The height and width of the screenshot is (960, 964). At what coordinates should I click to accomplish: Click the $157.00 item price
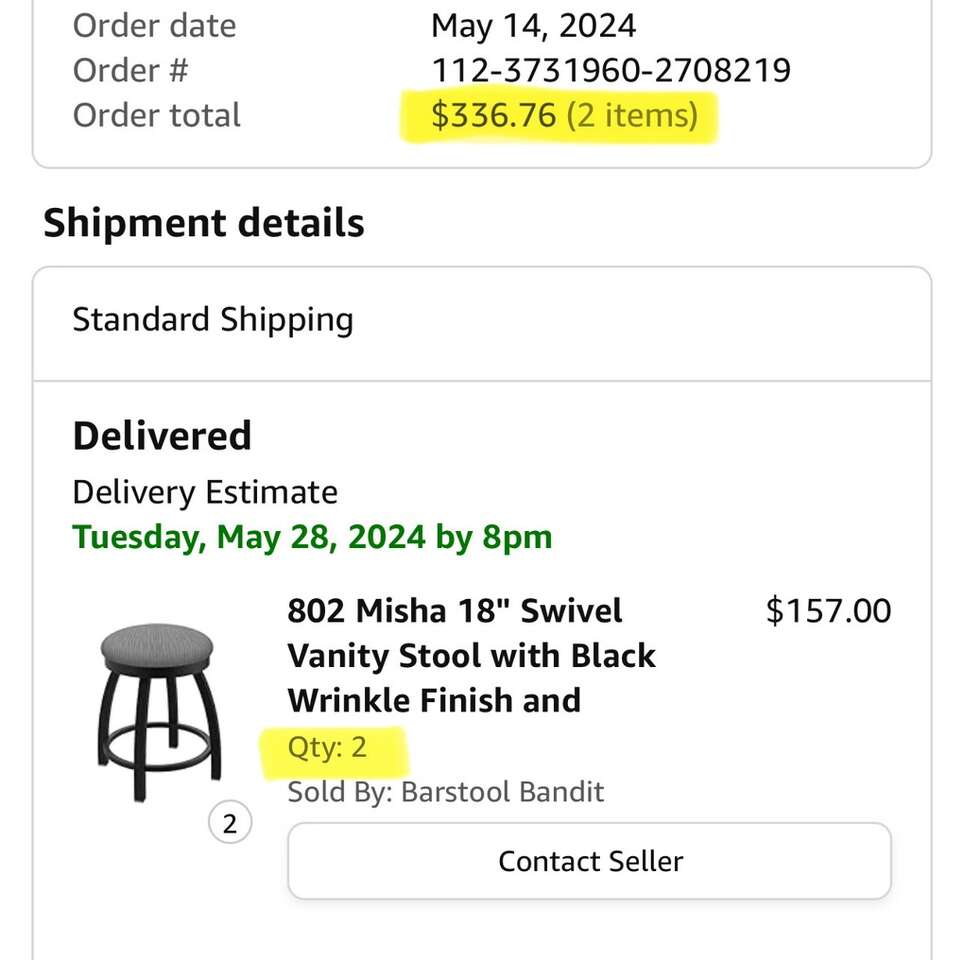(827, 610)
